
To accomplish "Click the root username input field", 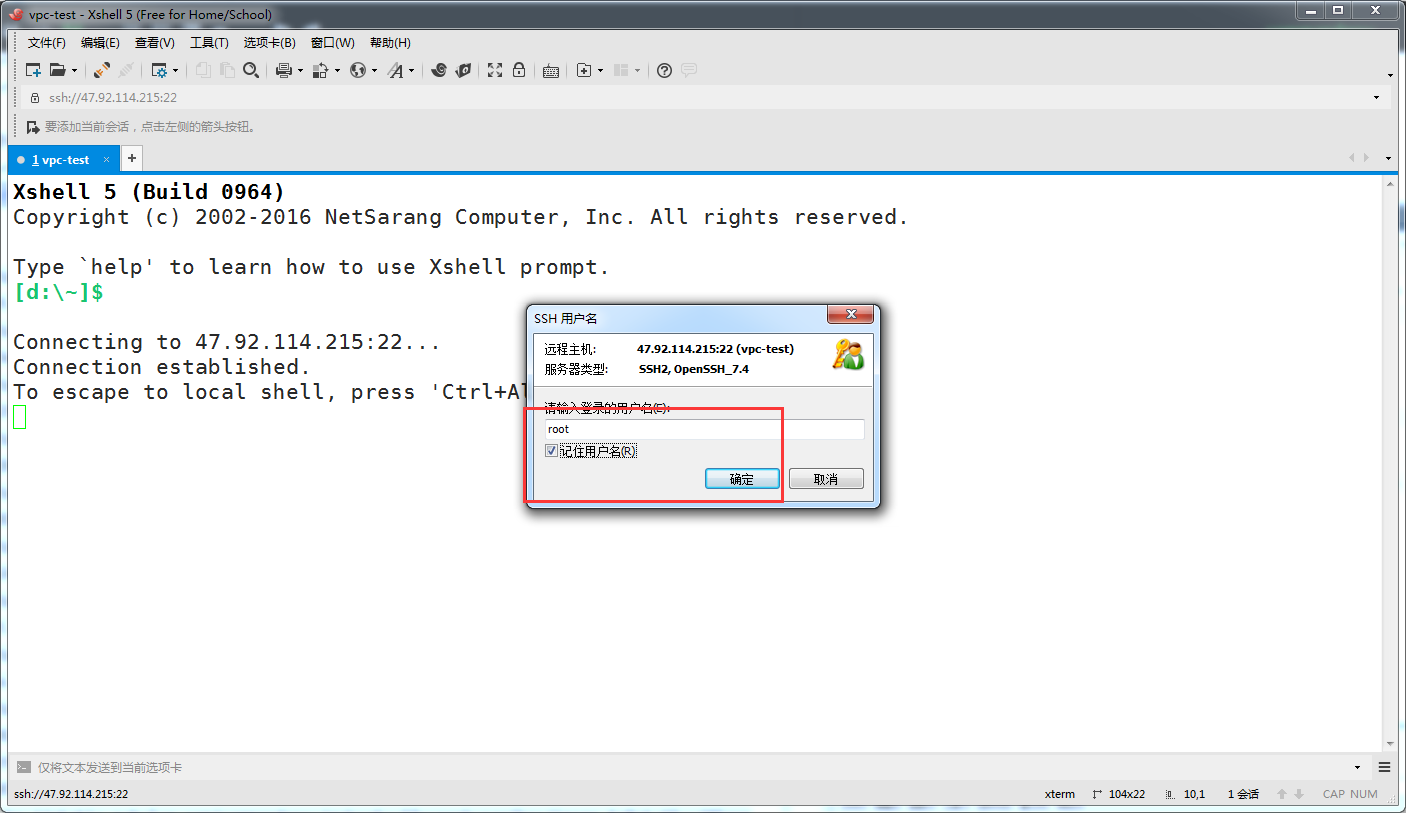I will coord(703,429).
